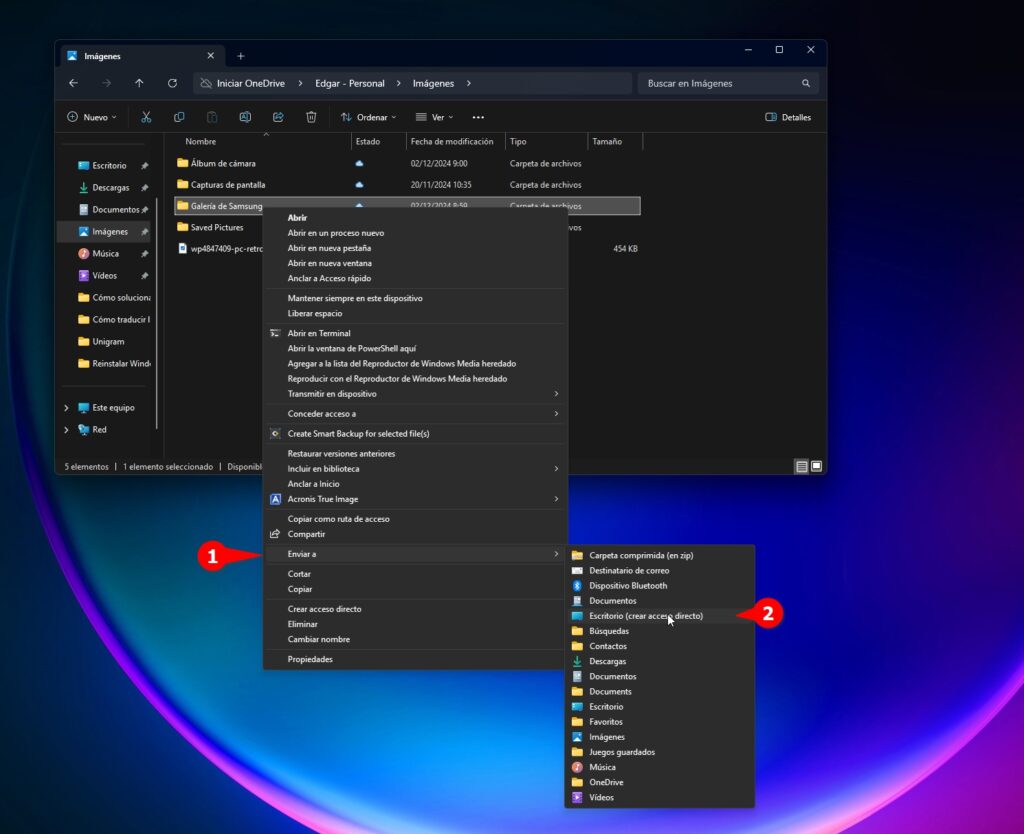Click Abrir in context menu

pos(415,217)
